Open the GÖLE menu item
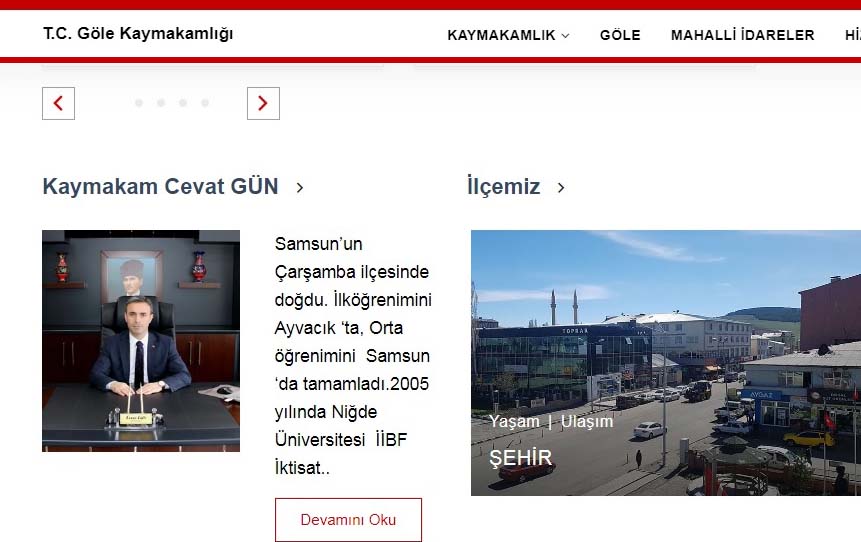861x542 pixels. click(x=620, y=35)
